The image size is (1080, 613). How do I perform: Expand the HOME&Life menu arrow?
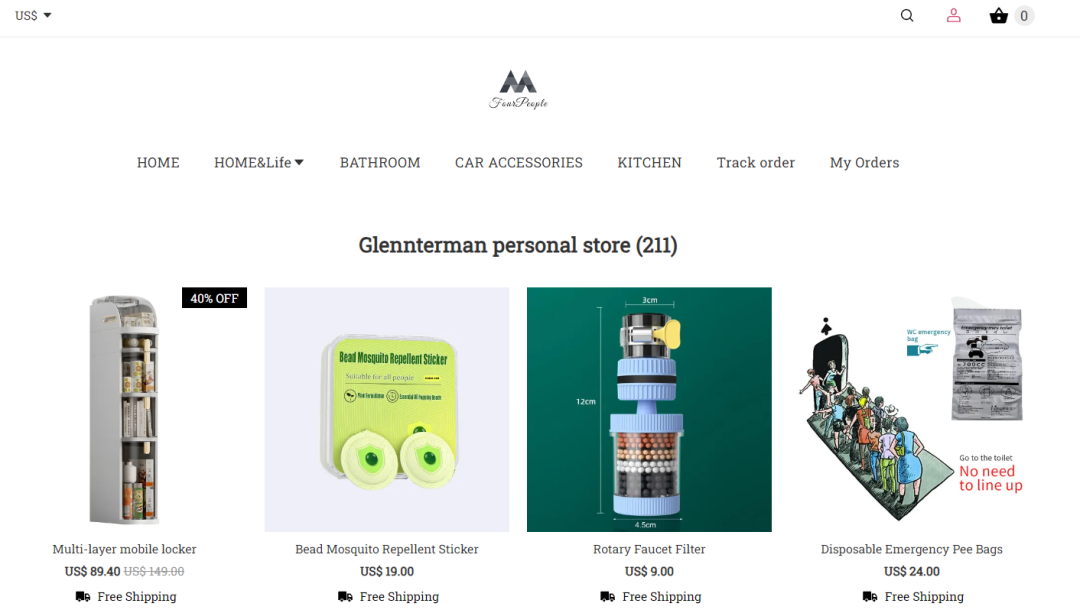coord(299,163)
